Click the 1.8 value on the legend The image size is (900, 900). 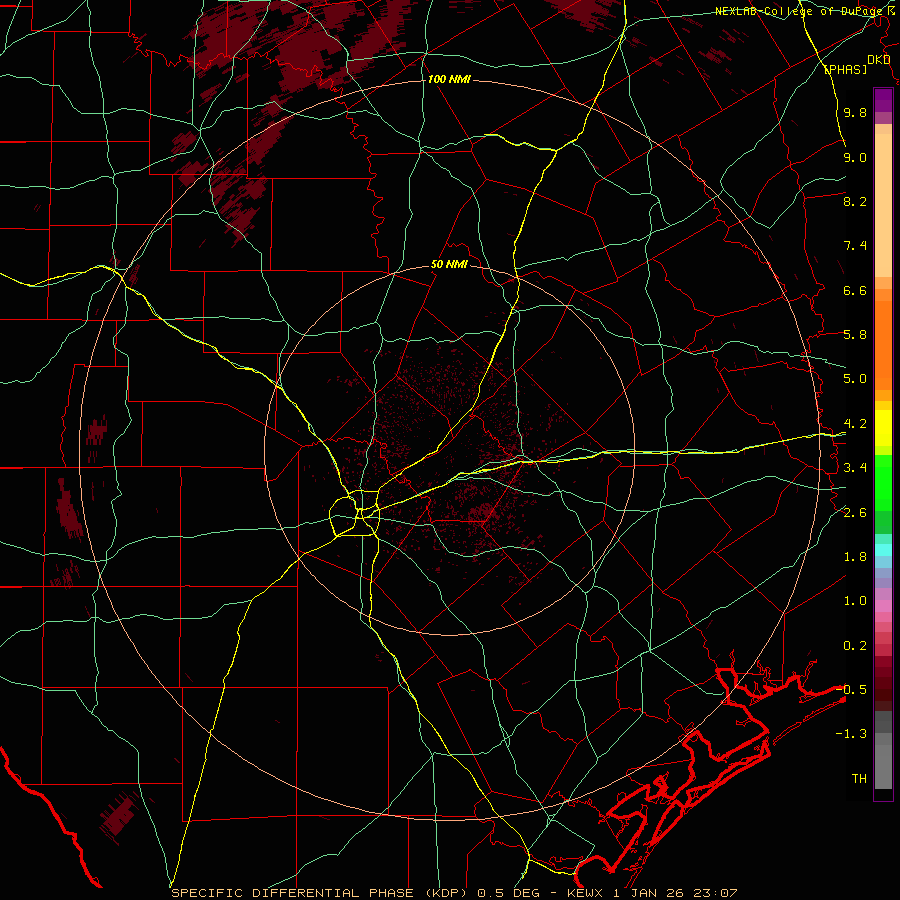point(855,557)
